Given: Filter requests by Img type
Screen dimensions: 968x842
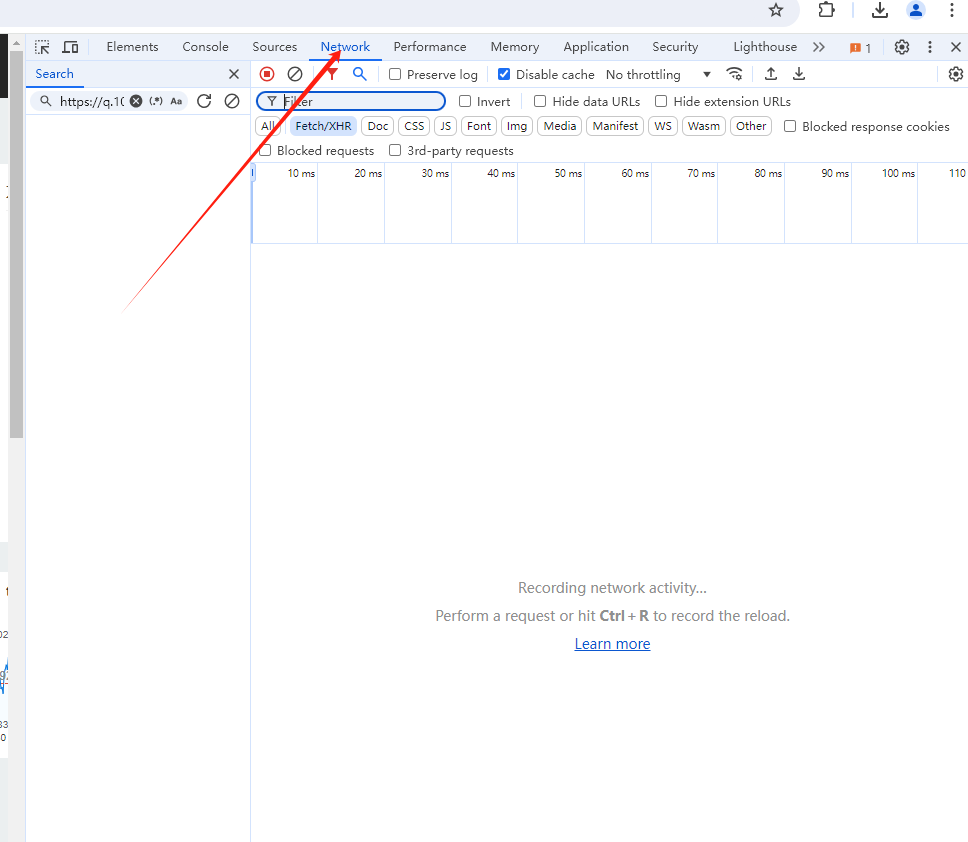Looking at the screenshot, I should [x=517, y=126].
